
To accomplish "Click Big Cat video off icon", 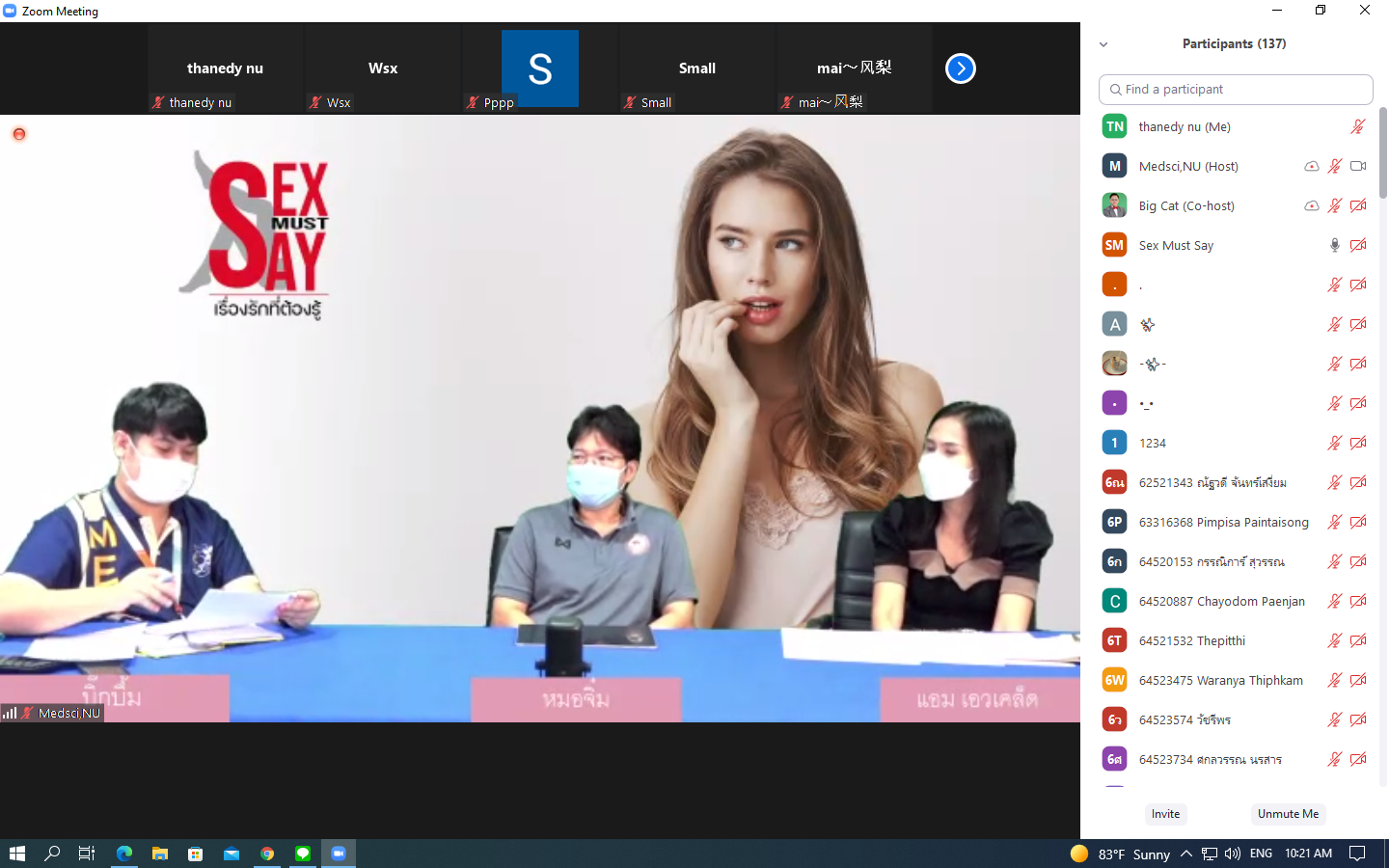I will 1358,205.
